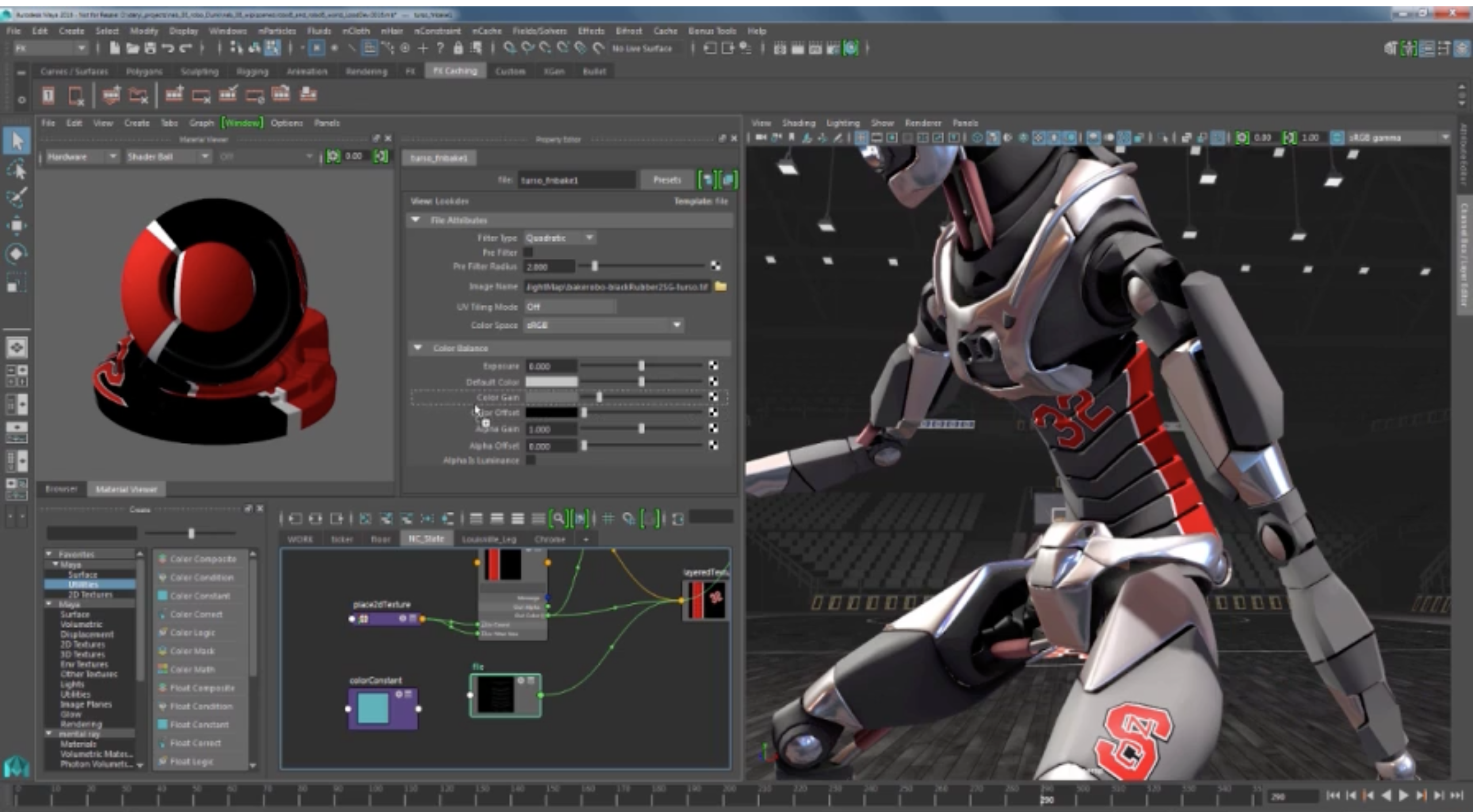Viewport: 1473px width, 812px height.
Task: Click the snapshot icon next to Presets
Action: 706,179
